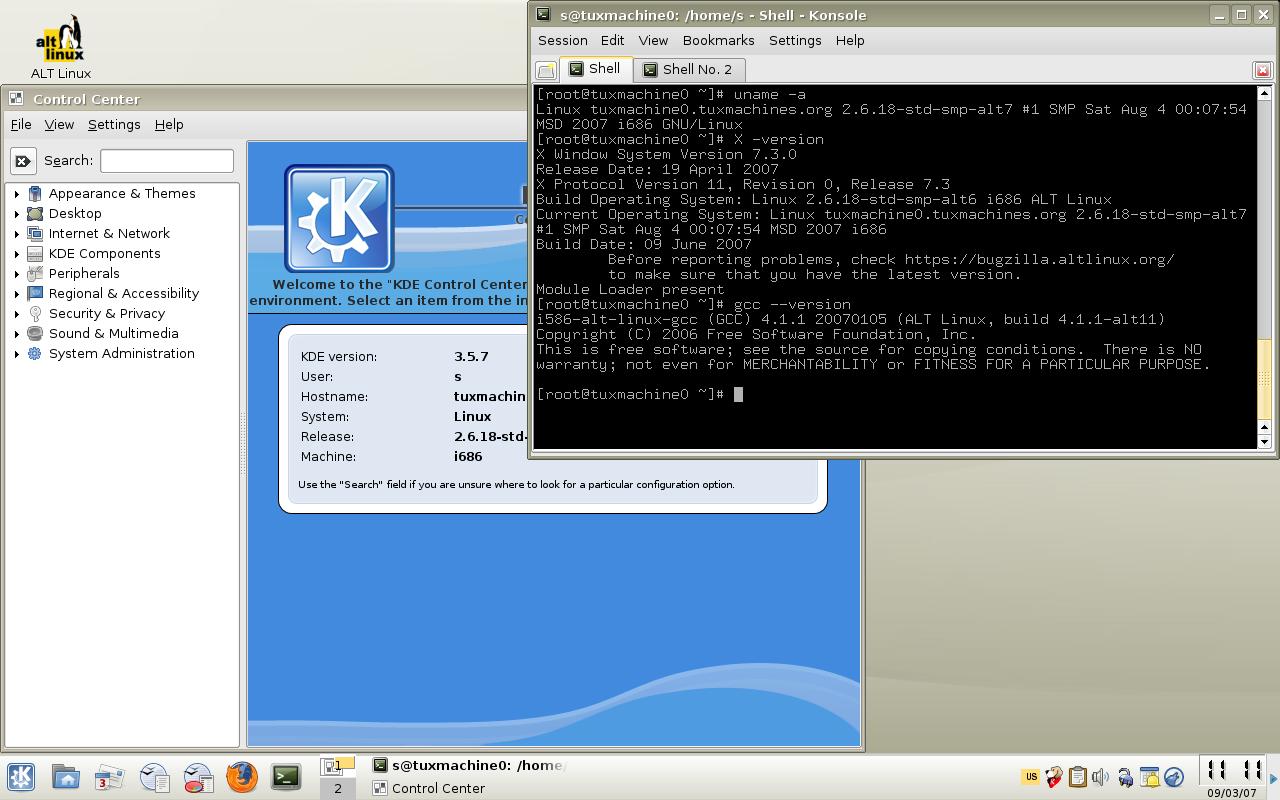The image size is (1280, 800).
Task: Open the Control Center Help menu
Action: point(169,125)
